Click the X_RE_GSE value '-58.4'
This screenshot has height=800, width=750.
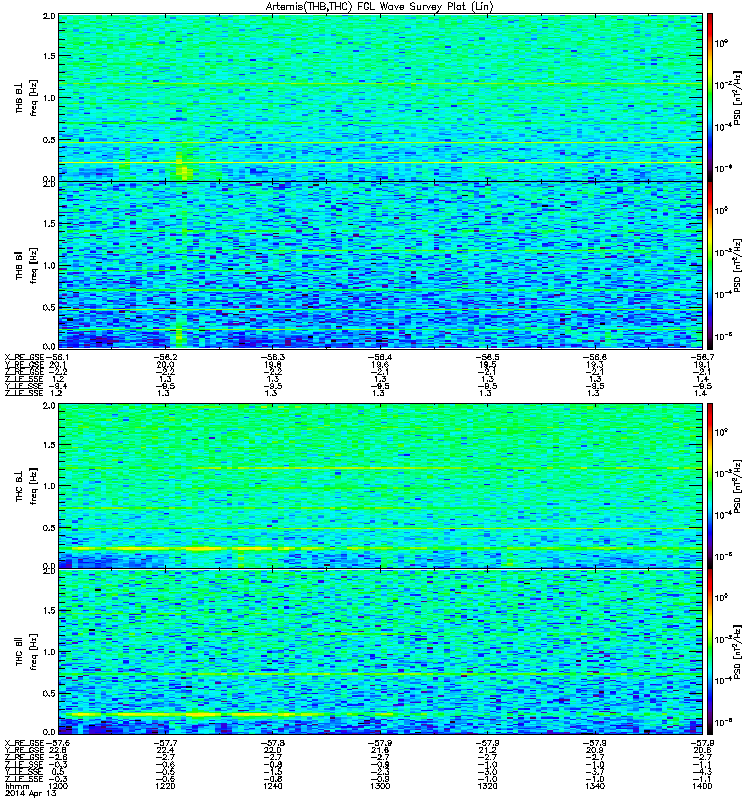(381, 357)
